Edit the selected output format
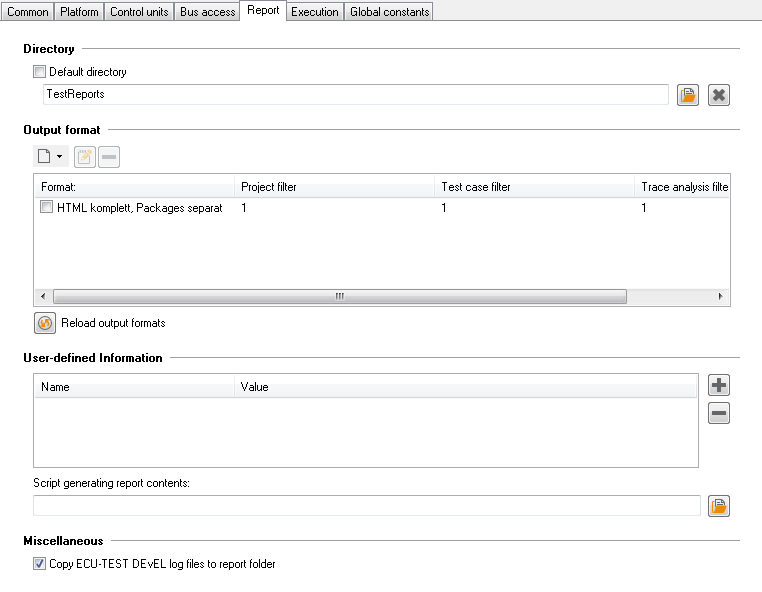Image resolution: width=762 pixels, height=592 pixels. 85,157
